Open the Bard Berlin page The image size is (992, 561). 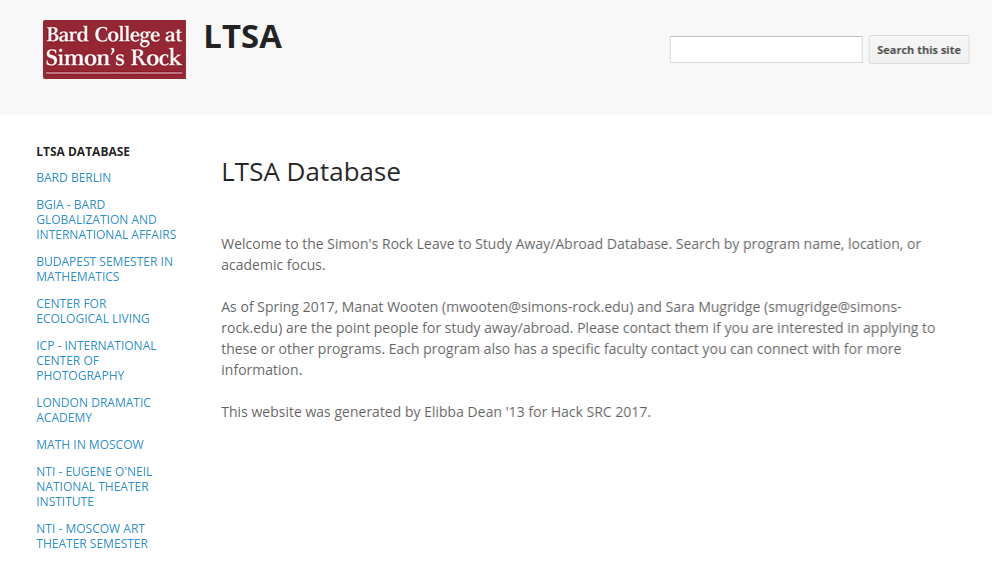pos(73,178)
